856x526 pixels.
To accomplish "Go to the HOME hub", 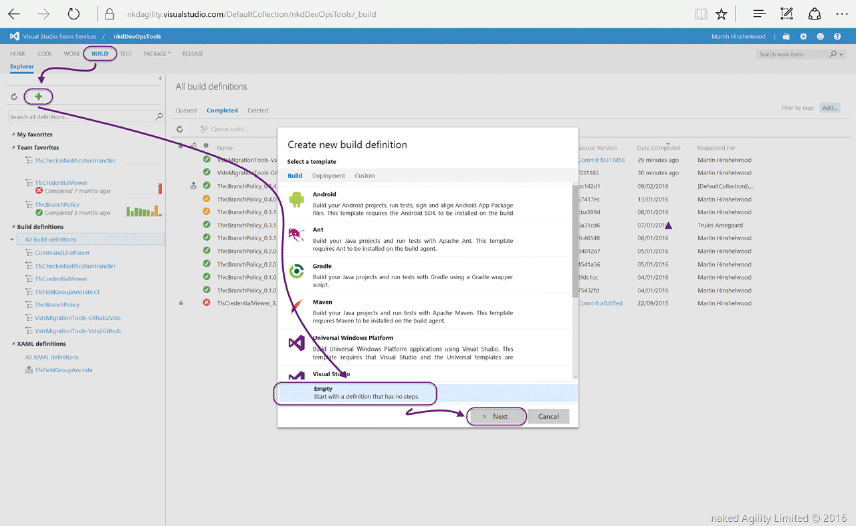I will click(x=17, y=53).
